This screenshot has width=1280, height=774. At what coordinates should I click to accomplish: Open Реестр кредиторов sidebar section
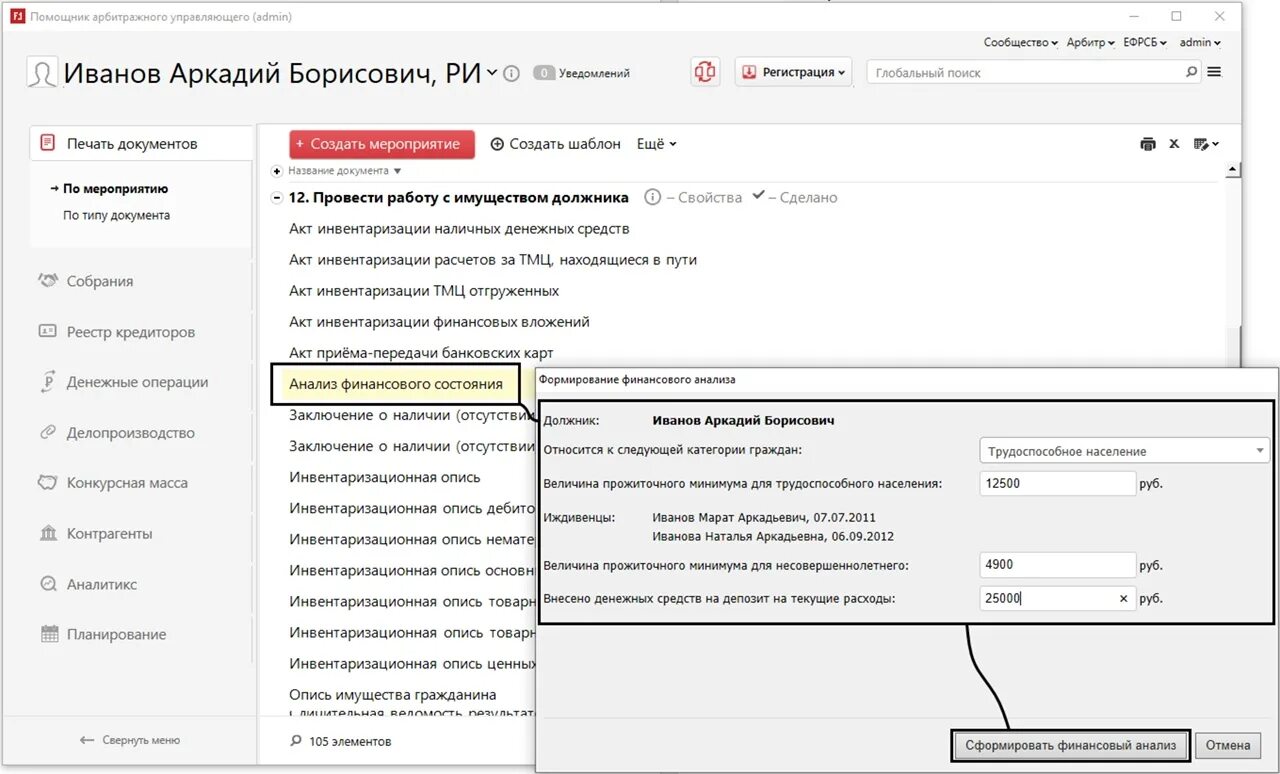(131, 332)
